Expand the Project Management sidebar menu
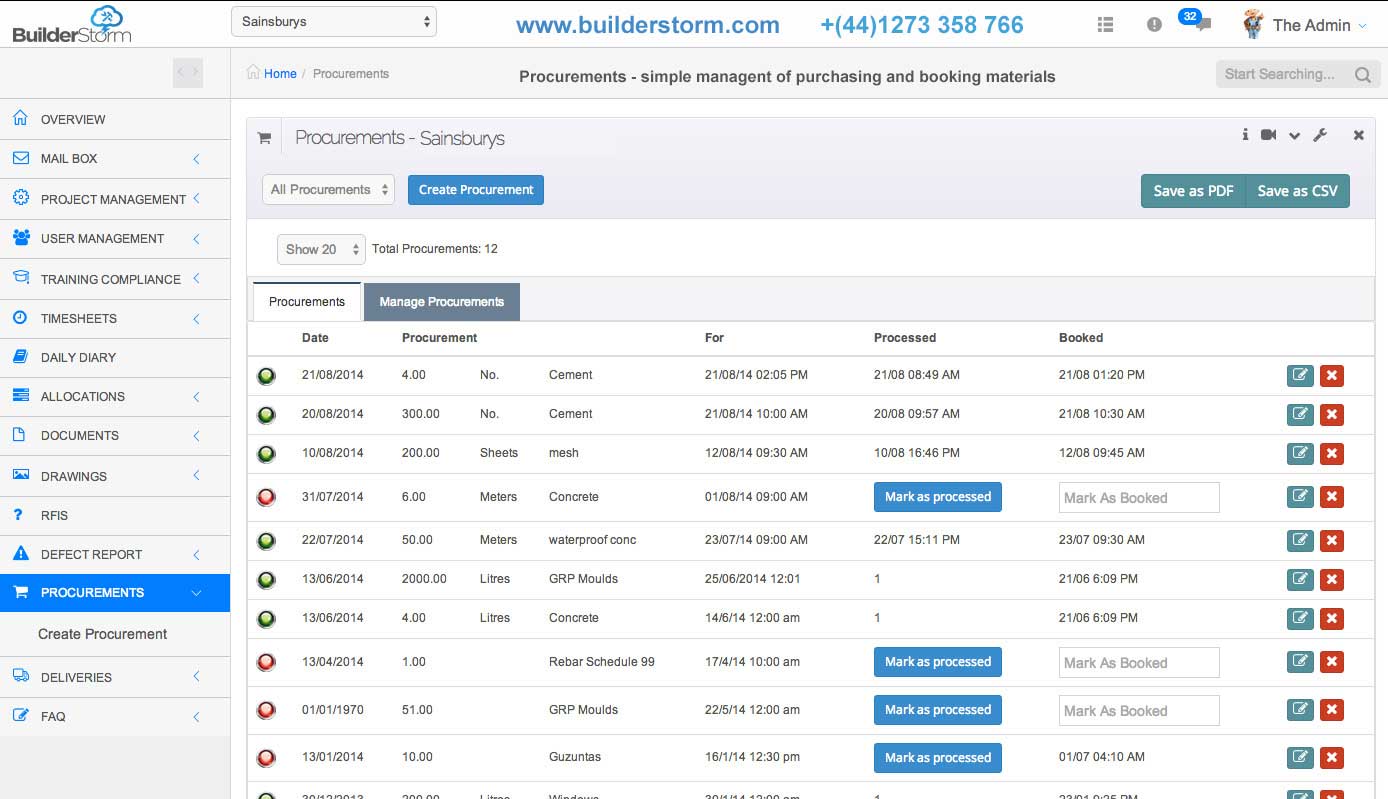Image resolution: width=1388 pixels, height=799 pixels. (115, 199)
